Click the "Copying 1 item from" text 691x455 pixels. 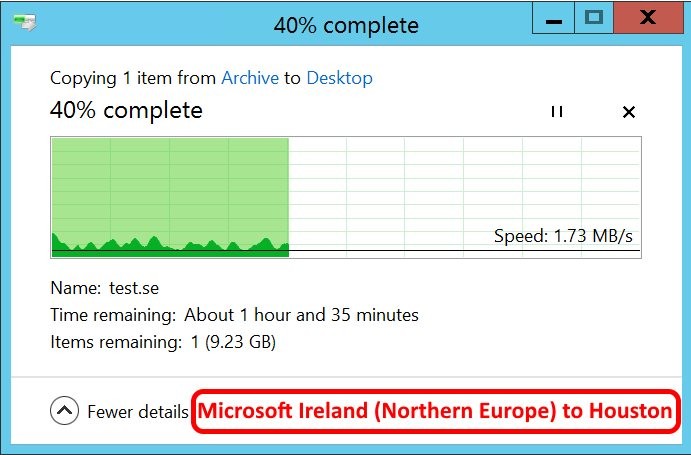[x=133, y=78]
